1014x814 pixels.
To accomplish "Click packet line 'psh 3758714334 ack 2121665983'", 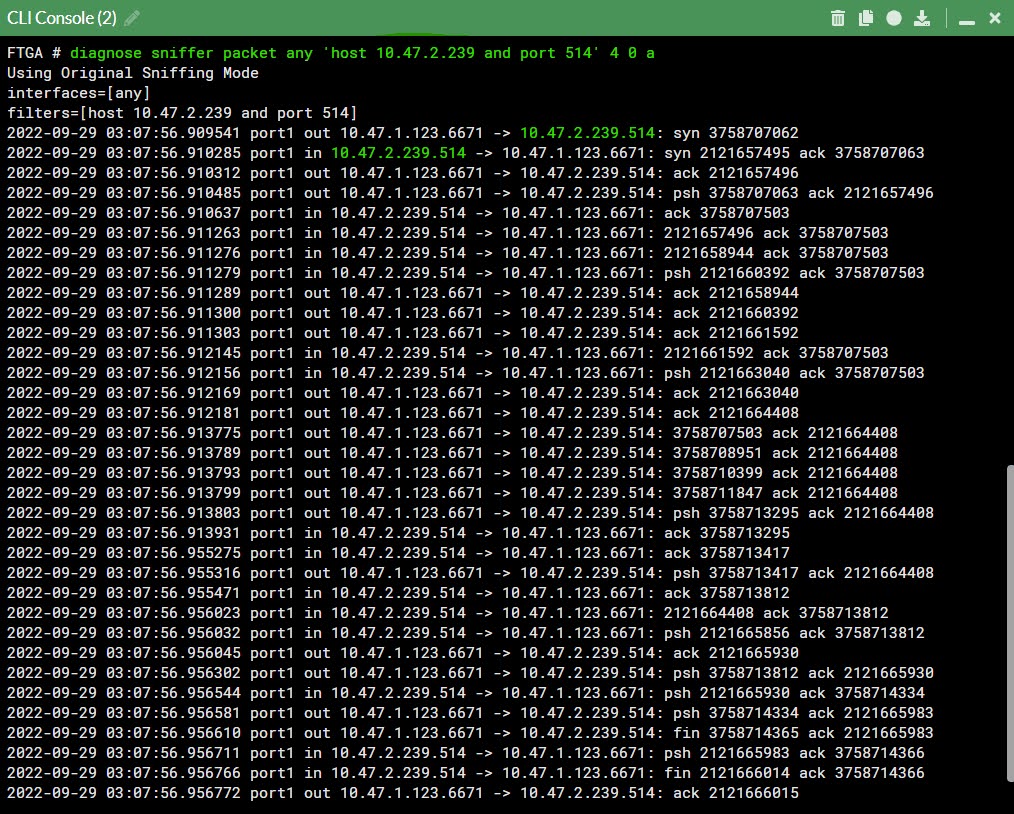I will pyautogui.click(x=470, y=714).
